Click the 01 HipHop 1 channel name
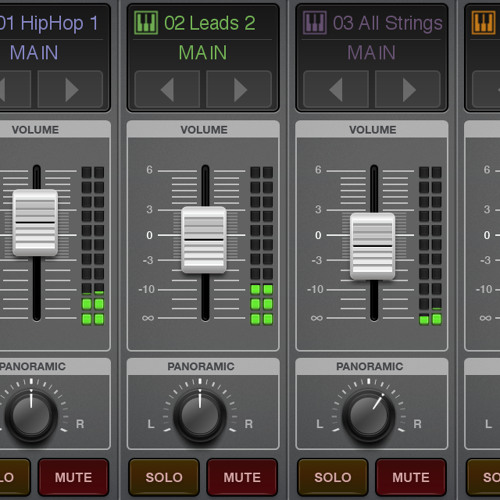 point(49,23)
